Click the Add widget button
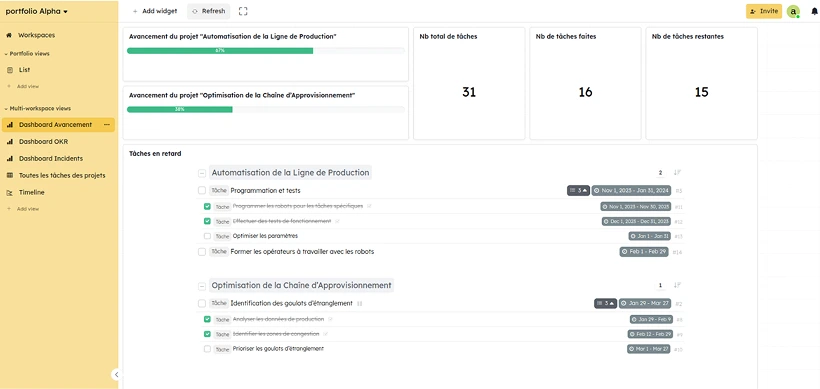820x389 pixels. coord(155,11)
